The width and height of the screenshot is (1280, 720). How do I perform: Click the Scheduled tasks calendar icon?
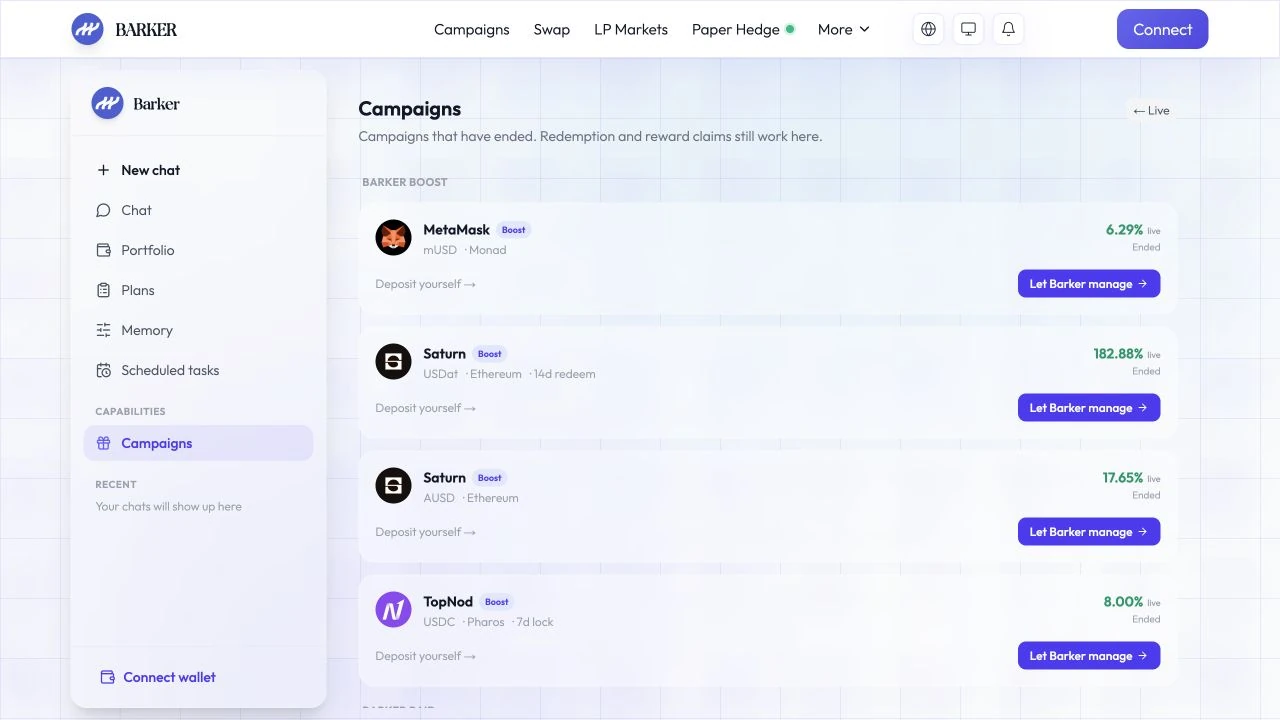103,370
